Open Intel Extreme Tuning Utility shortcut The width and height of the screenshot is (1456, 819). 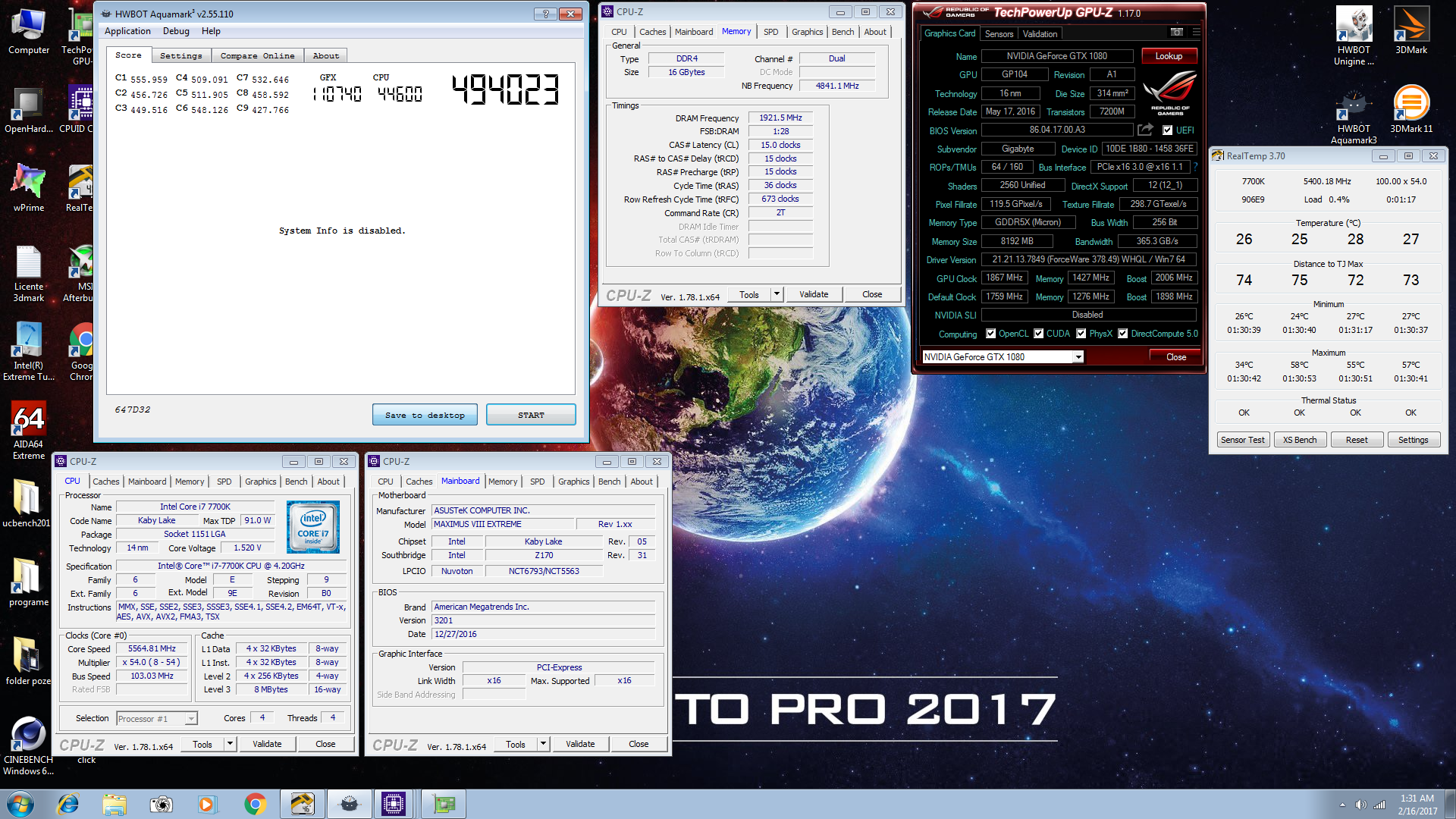point(29,351)
